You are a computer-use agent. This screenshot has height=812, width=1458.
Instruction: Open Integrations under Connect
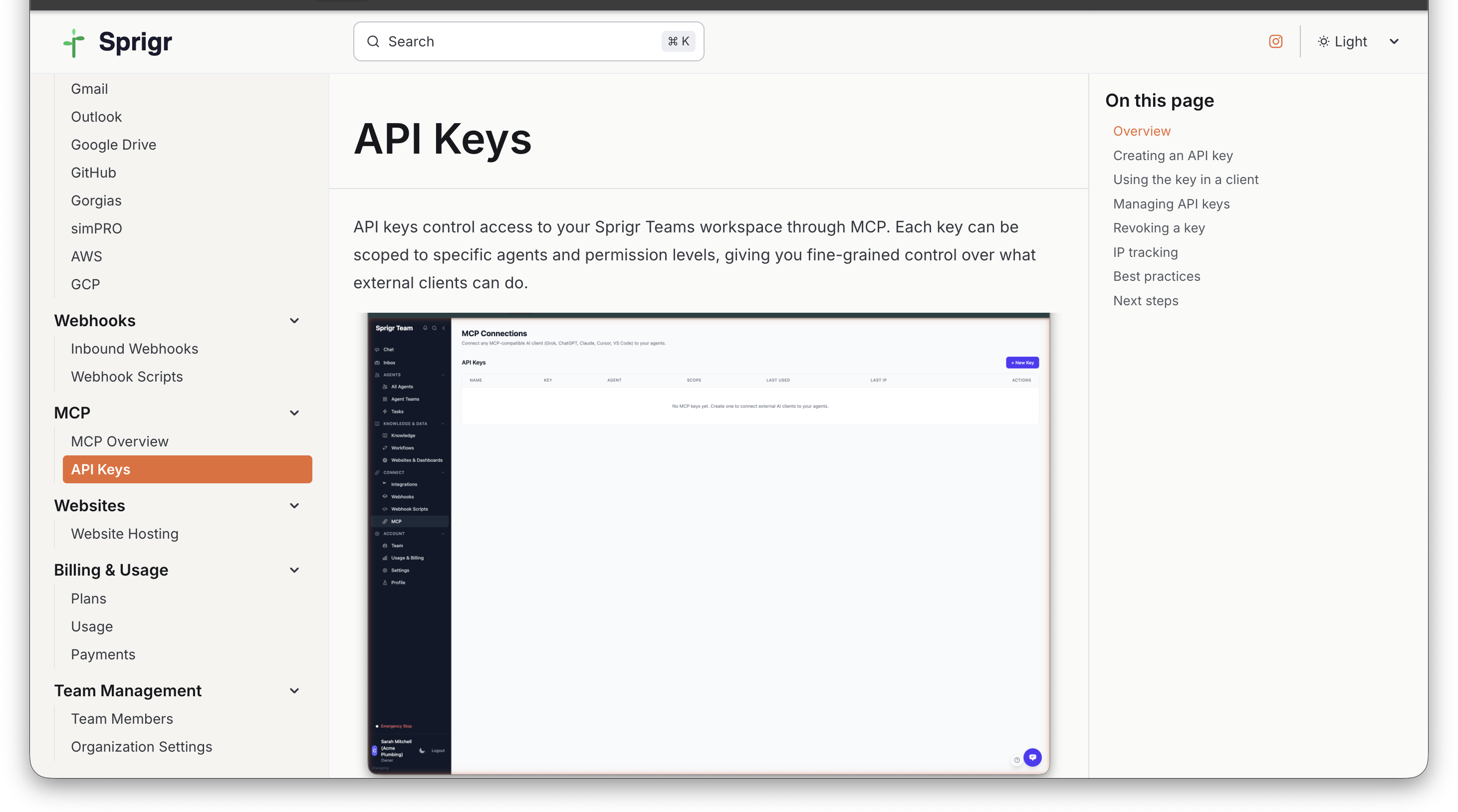coord(404,485)
